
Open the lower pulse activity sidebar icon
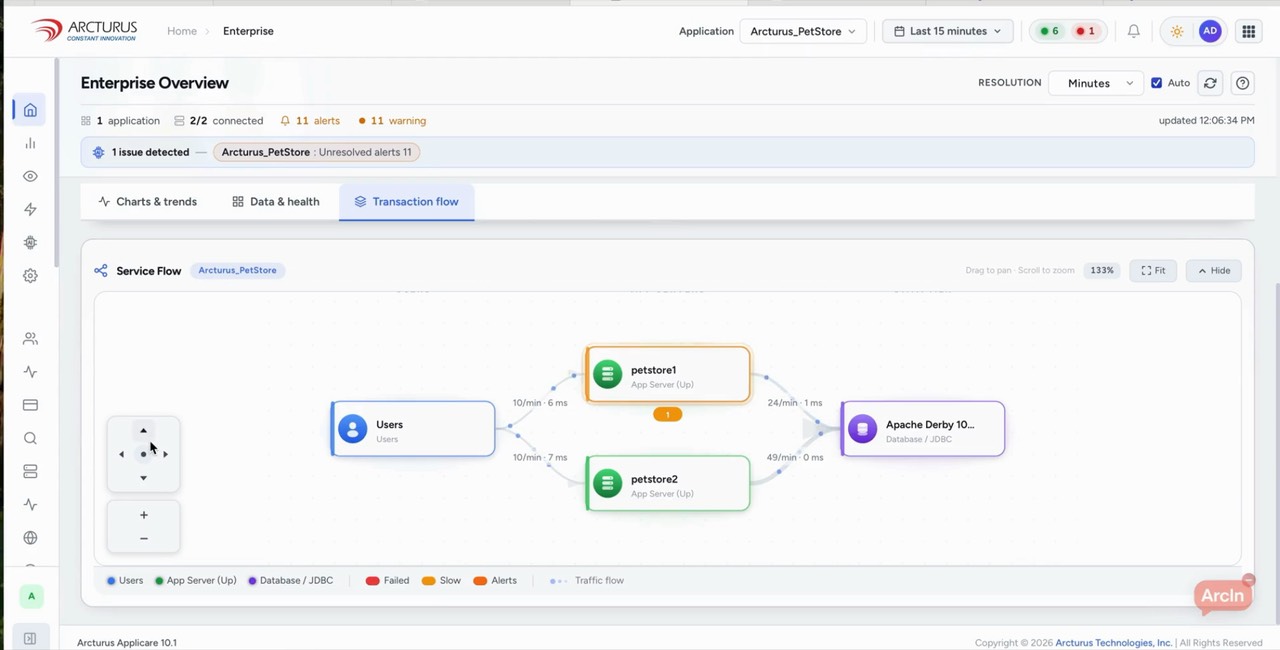[30, 504]
